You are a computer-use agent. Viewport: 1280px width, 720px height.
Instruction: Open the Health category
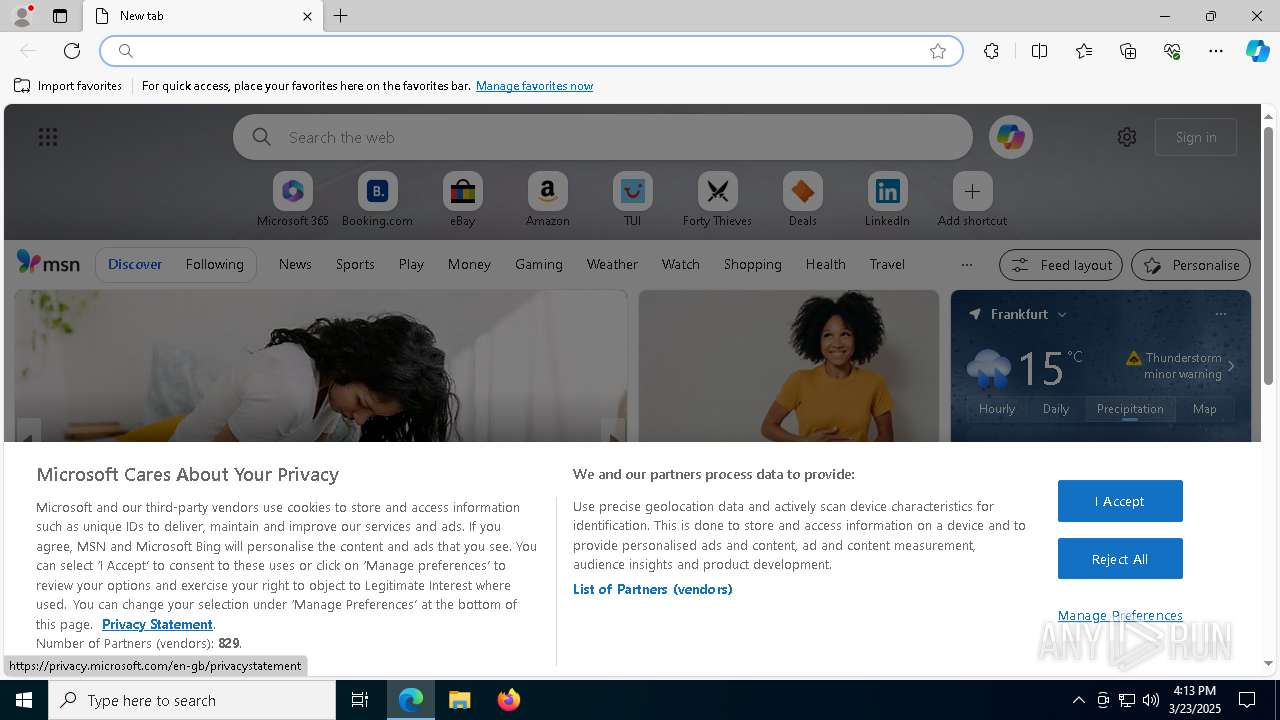coord(825,264)
